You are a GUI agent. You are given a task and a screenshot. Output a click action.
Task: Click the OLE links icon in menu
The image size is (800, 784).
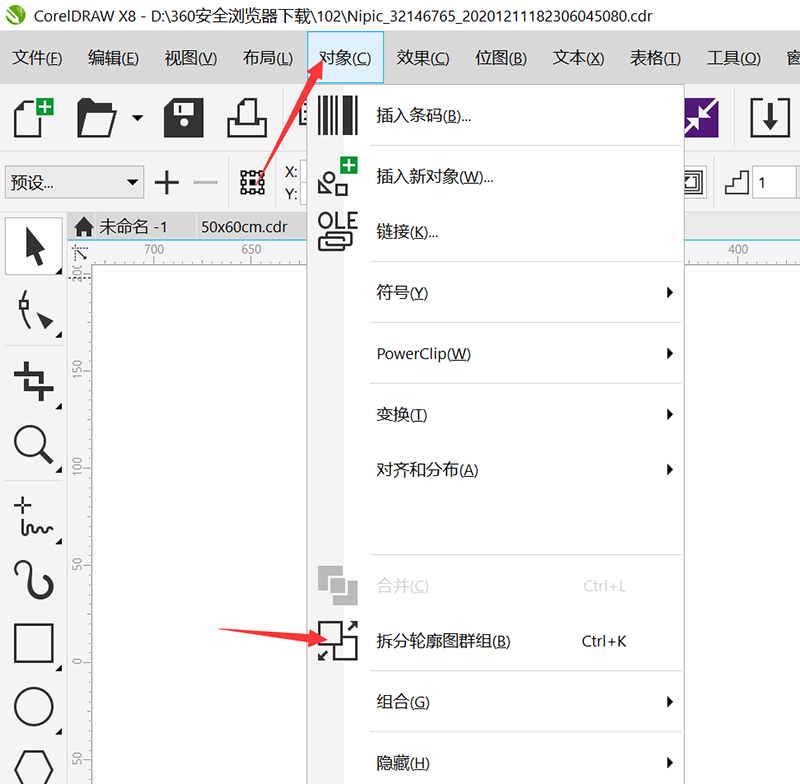(x=337, y=231)
